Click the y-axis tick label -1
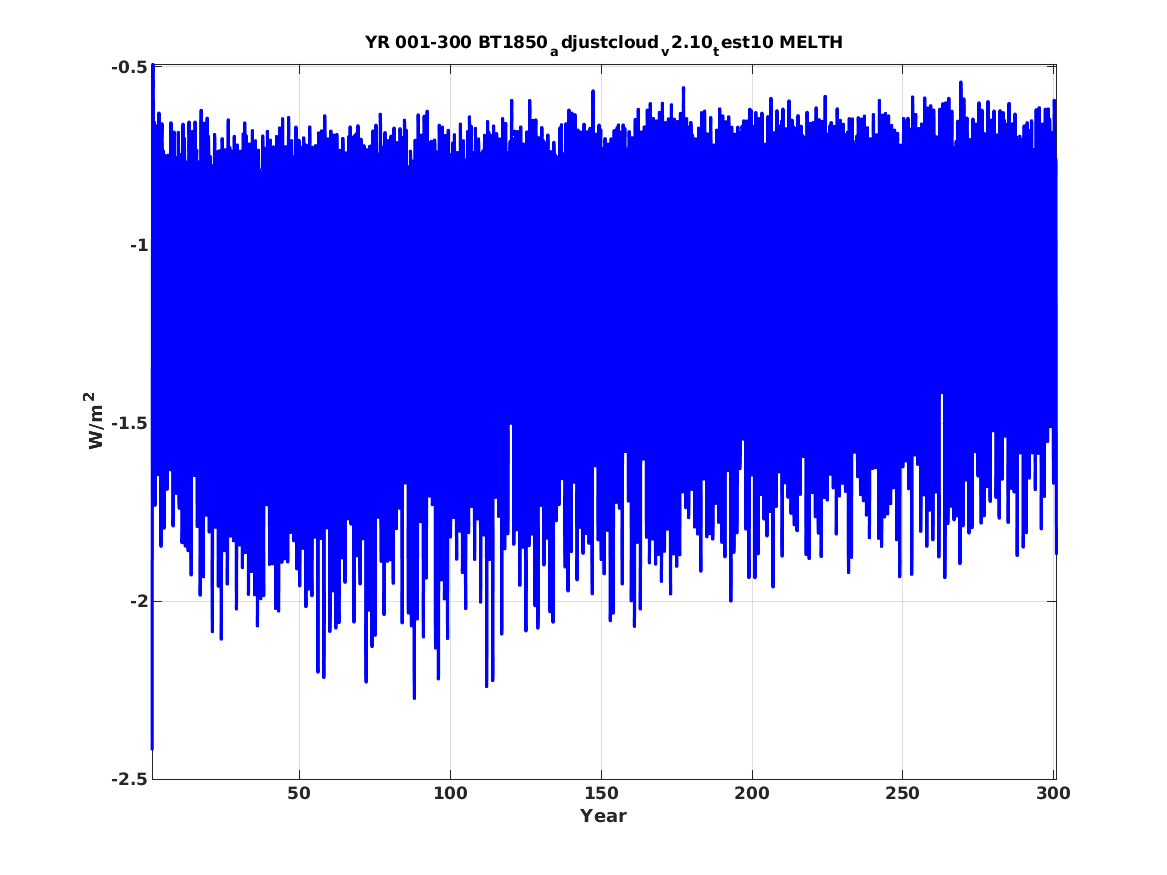This screenshot has width=1167, height=875. click(138, 245)
